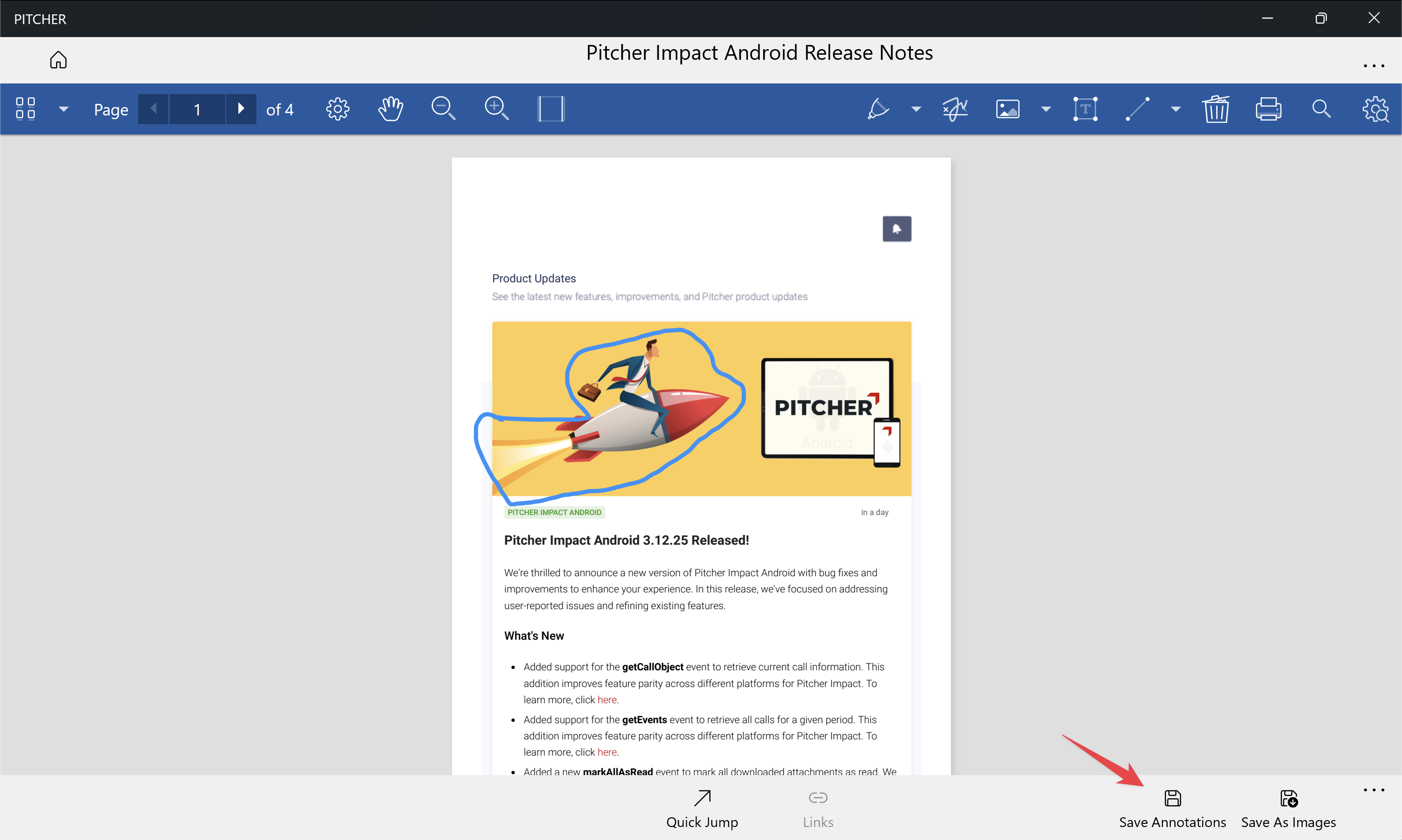1402x840 pixels.
Task: Expand the thumbnail view dropdown arrow
Action: point(64,108)
